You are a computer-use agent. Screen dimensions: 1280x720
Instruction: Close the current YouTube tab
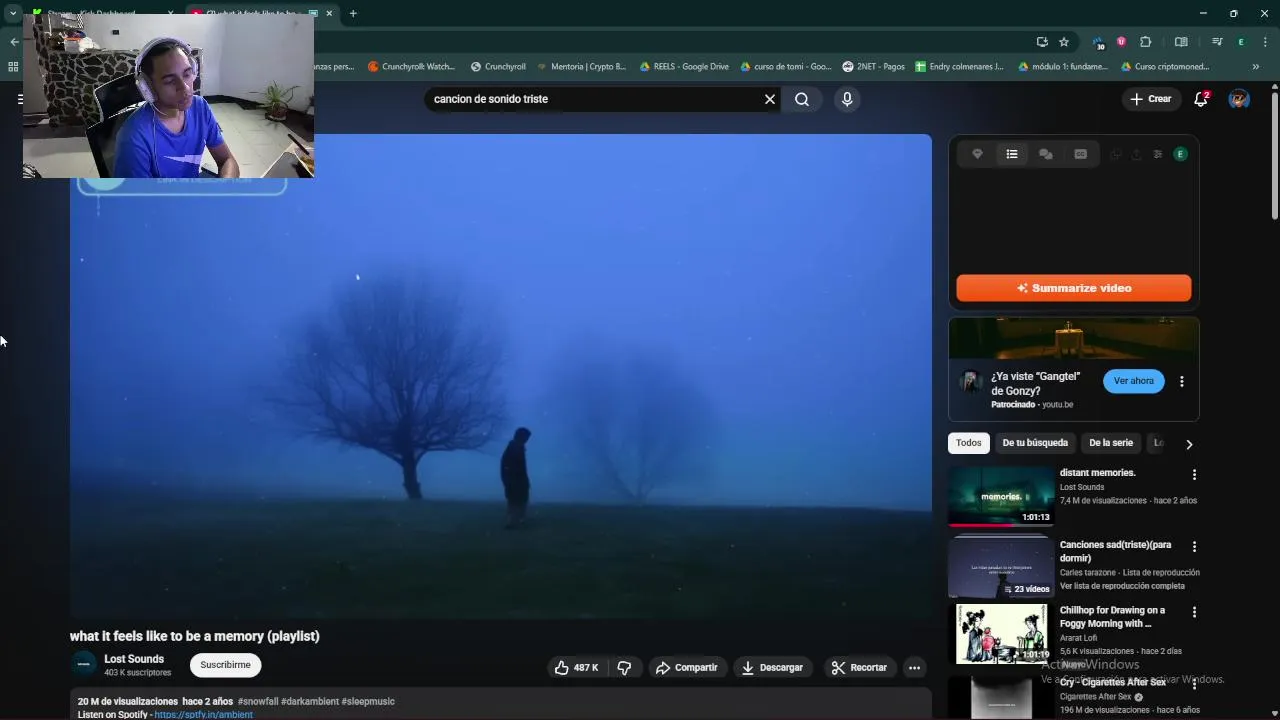pyautogui.click(x=329, y=13)
